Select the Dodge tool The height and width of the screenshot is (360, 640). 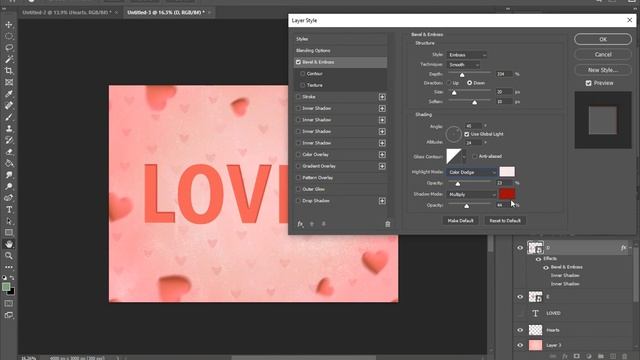pos(9,187)
